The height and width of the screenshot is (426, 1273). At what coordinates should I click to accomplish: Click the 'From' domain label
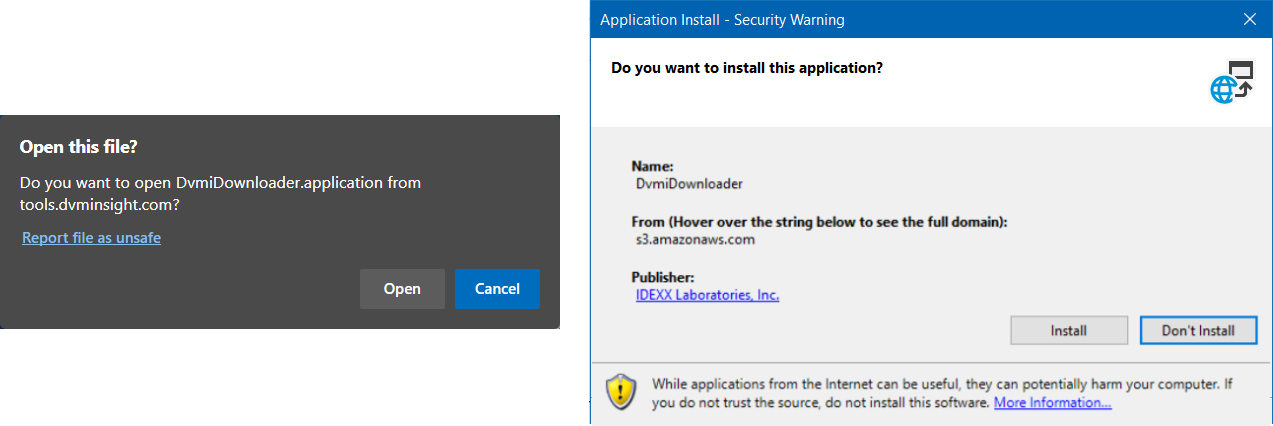pyautogui.click(x=819, y=222)
